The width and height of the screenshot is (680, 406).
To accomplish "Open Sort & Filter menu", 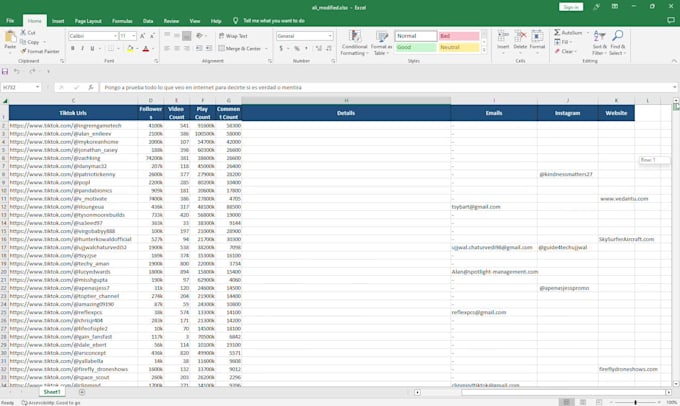I will (599, 43).
